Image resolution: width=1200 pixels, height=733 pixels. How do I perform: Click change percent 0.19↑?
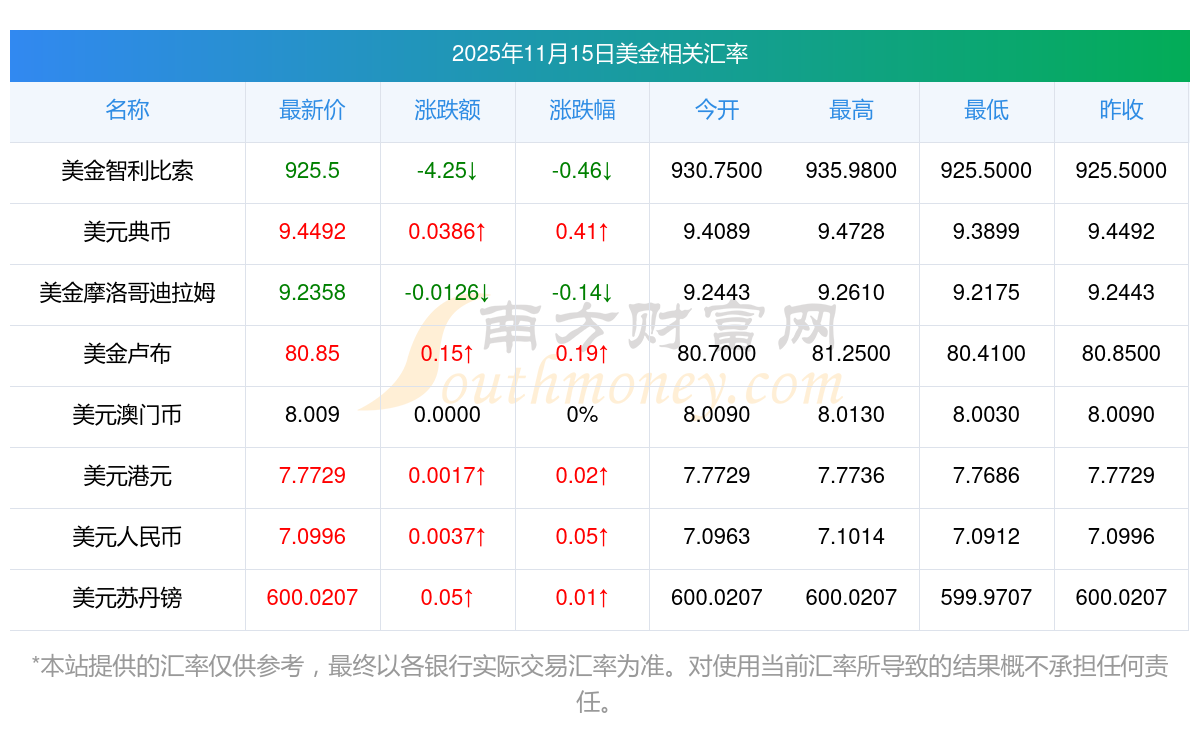[x=582, y=354]
